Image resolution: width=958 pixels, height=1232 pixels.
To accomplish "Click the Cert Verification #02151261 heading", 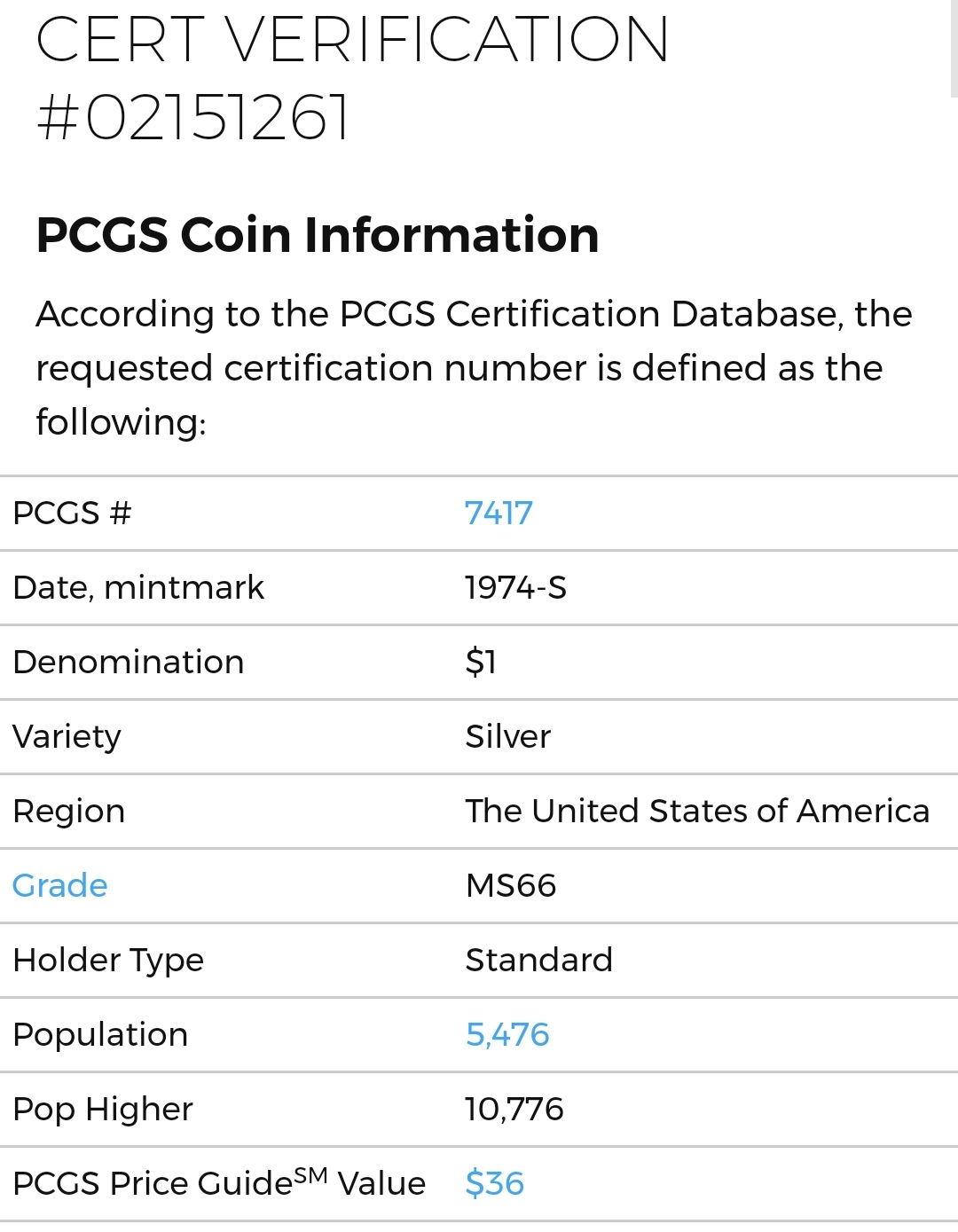I will coord(352,78).
